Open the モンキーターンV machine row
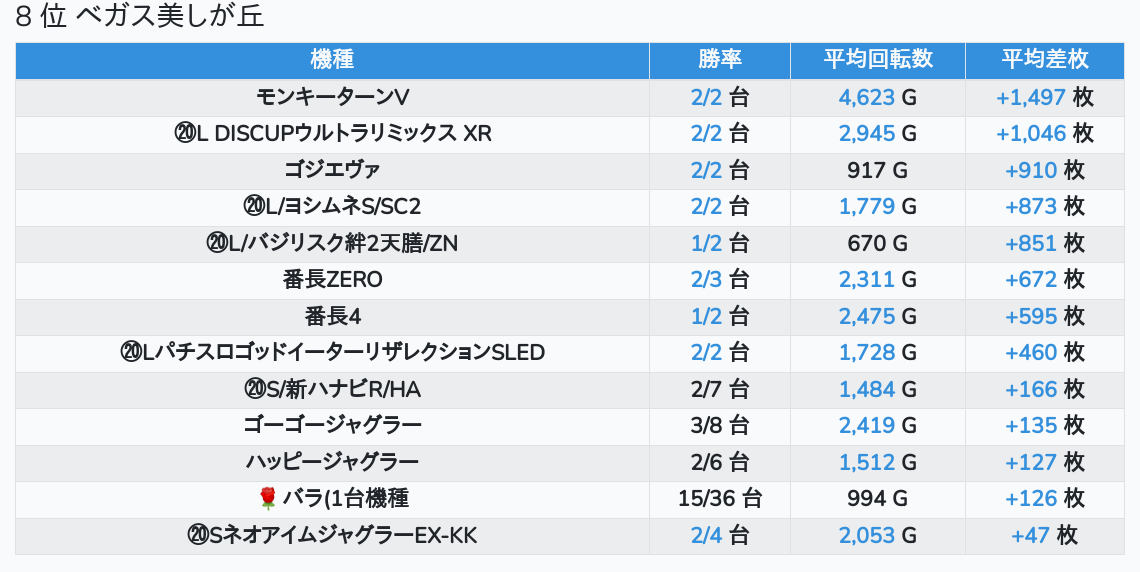 [x=332, y=97]
